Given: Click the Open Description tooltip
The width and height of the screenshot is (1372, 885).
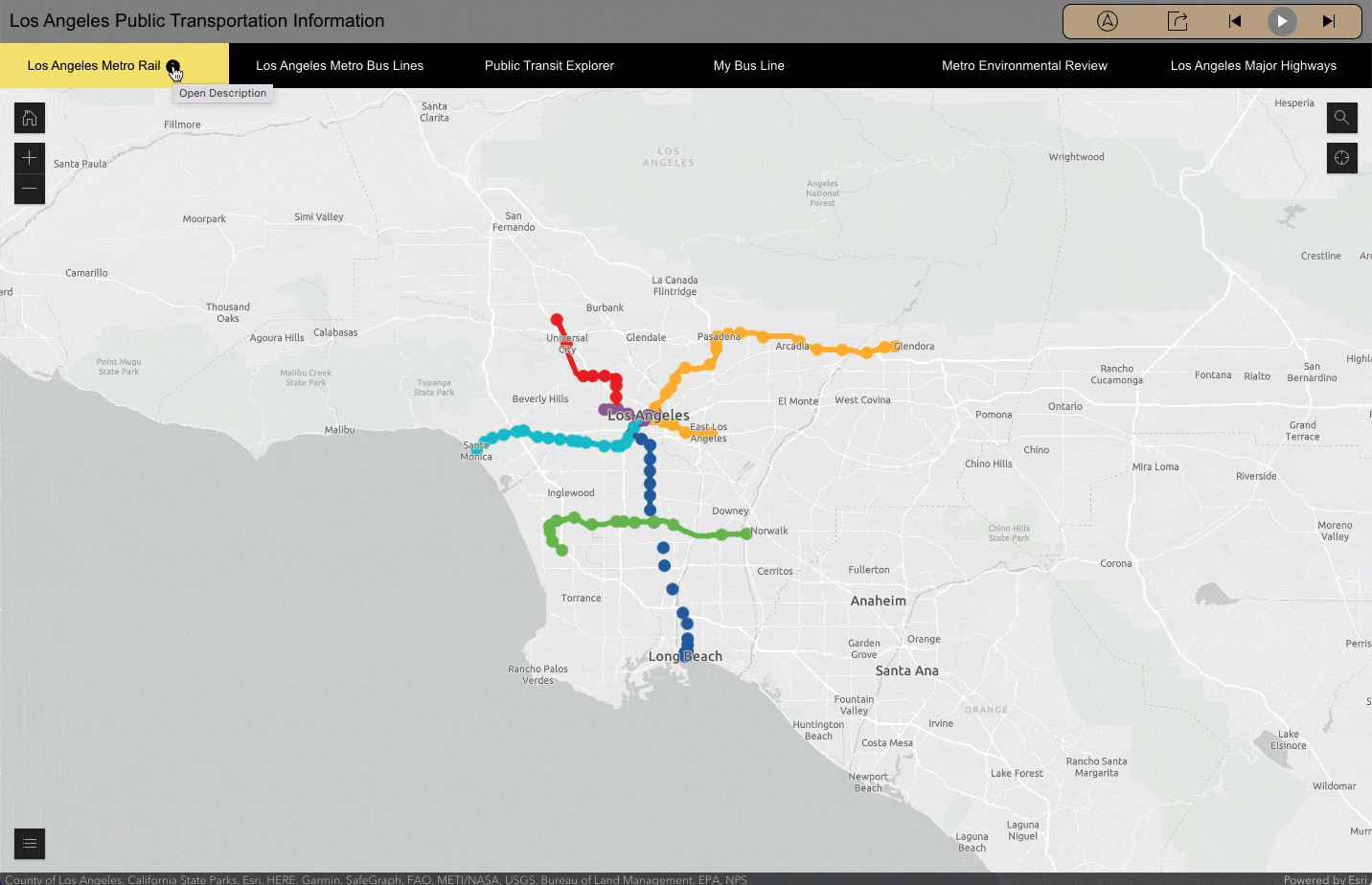Looking at the screenshot, I should (223, 94).
